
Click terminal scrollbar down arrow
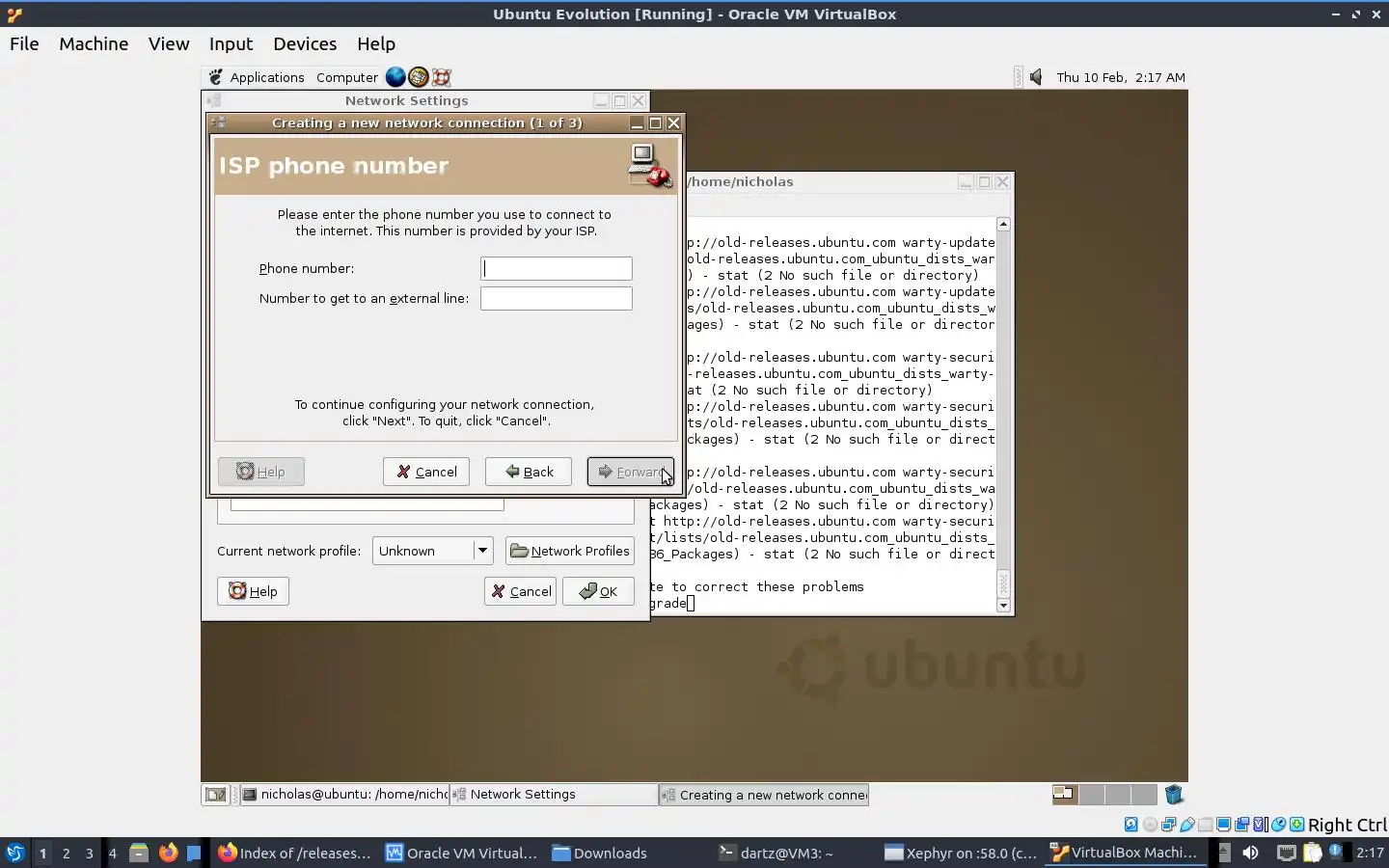[1003, 606]
